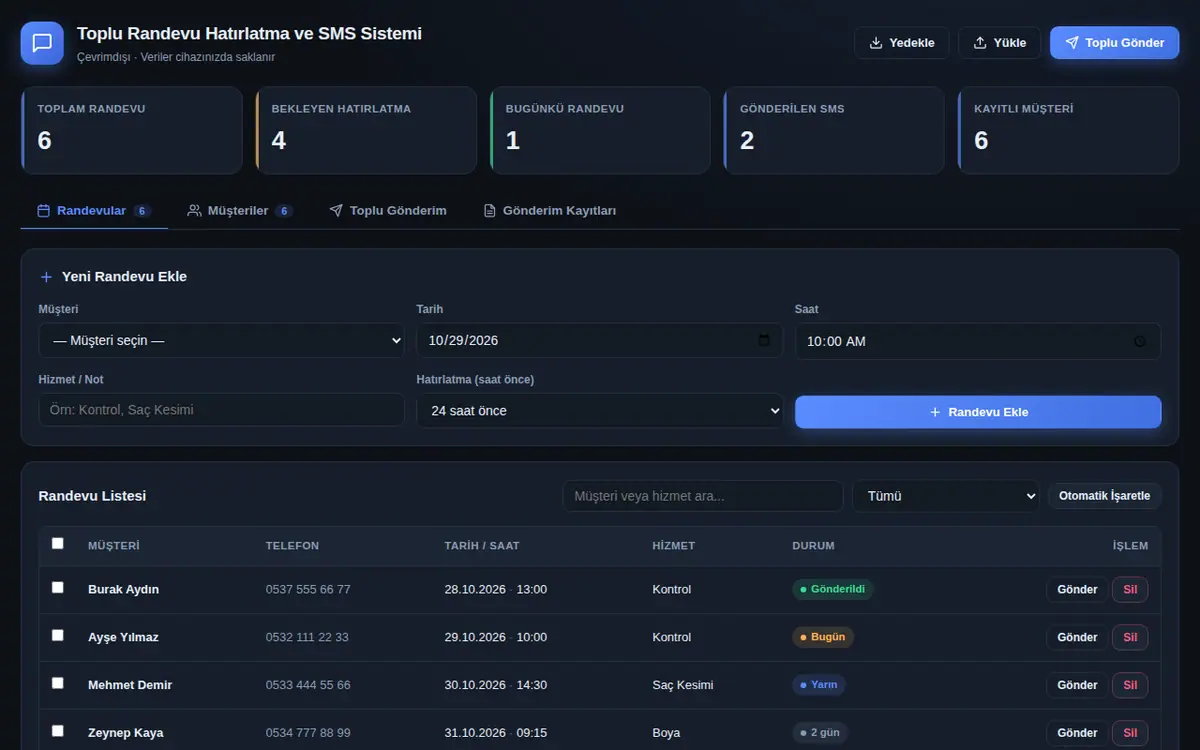Screen dimensions: 1200x750
Task: Click the clock icon in Saat field
Action: pos(1140,341)
